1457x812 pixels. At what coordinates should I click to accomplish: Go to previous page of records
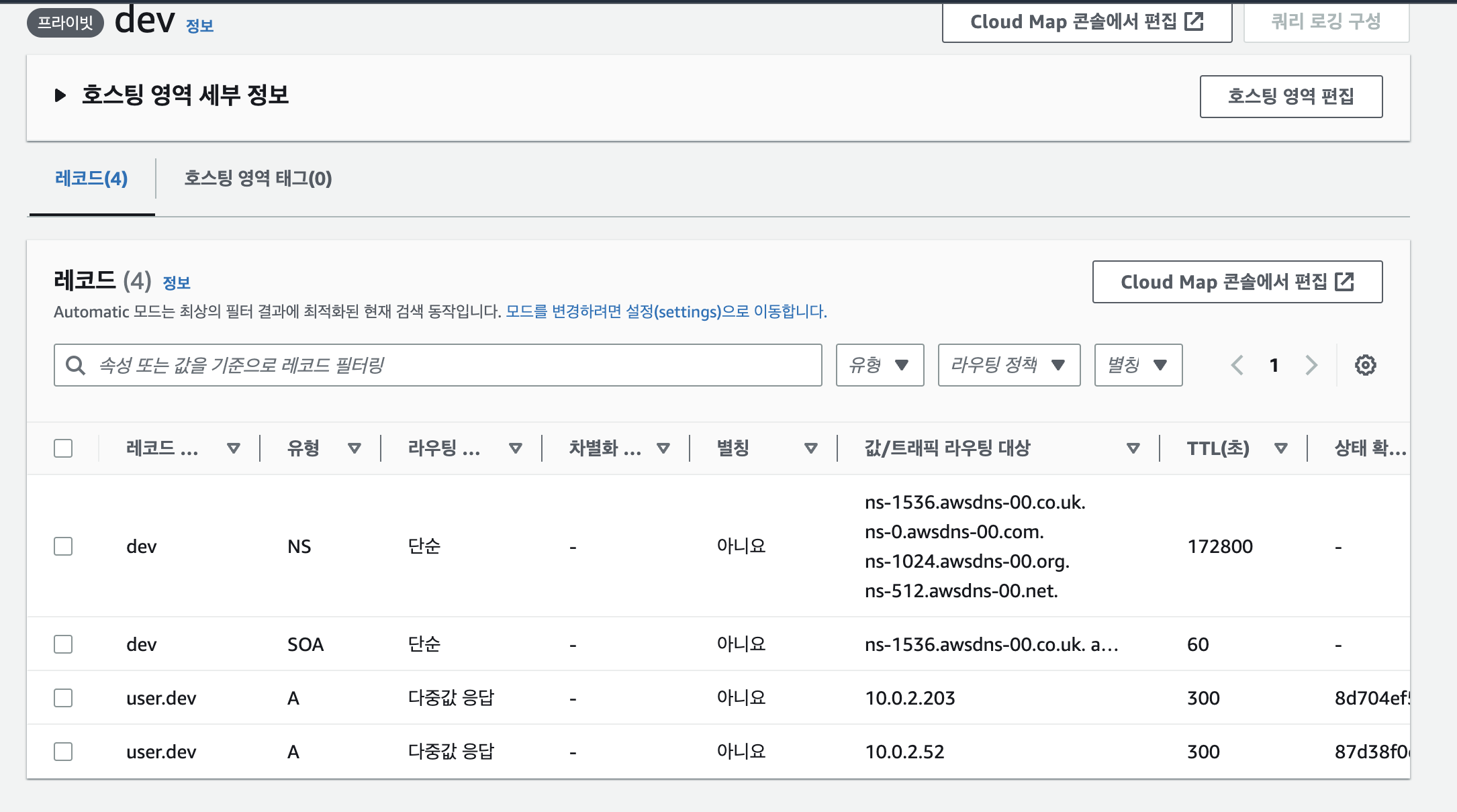click(x=1237, y=365)
